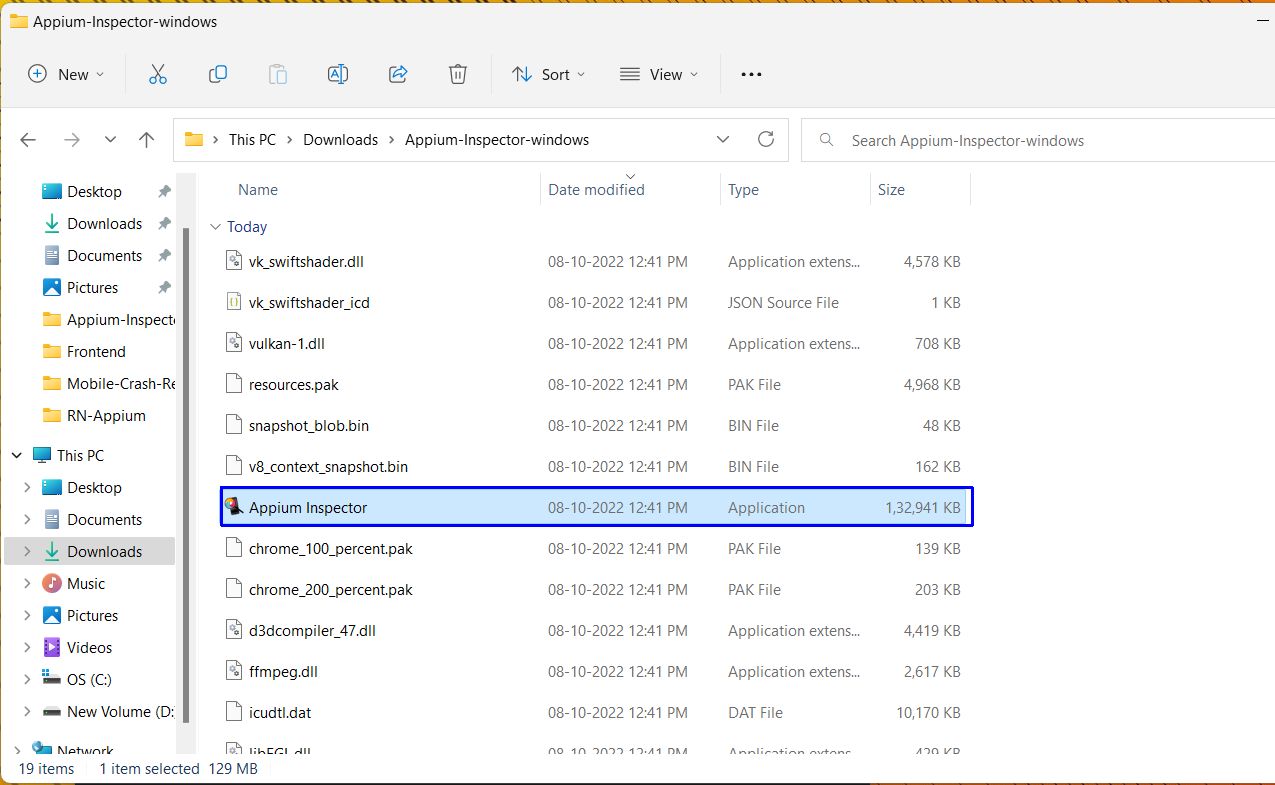The height and width of the screenshot is (785, 1275).
Task: Select the chrome_200_percent.pak file name
Action: point(331,589)
